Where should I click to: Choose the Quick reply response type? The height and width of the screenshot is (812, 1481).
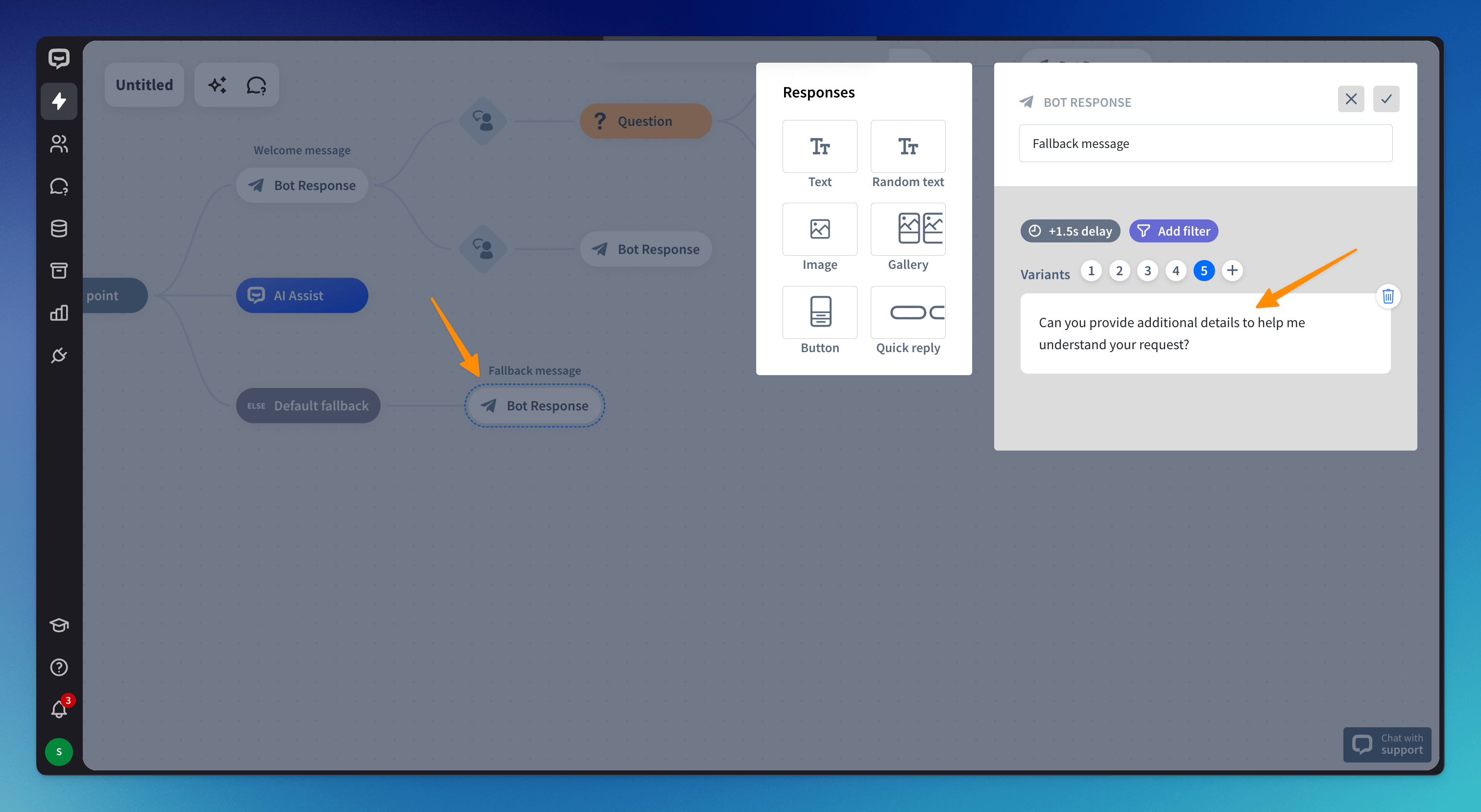click(x=908, y=313)
